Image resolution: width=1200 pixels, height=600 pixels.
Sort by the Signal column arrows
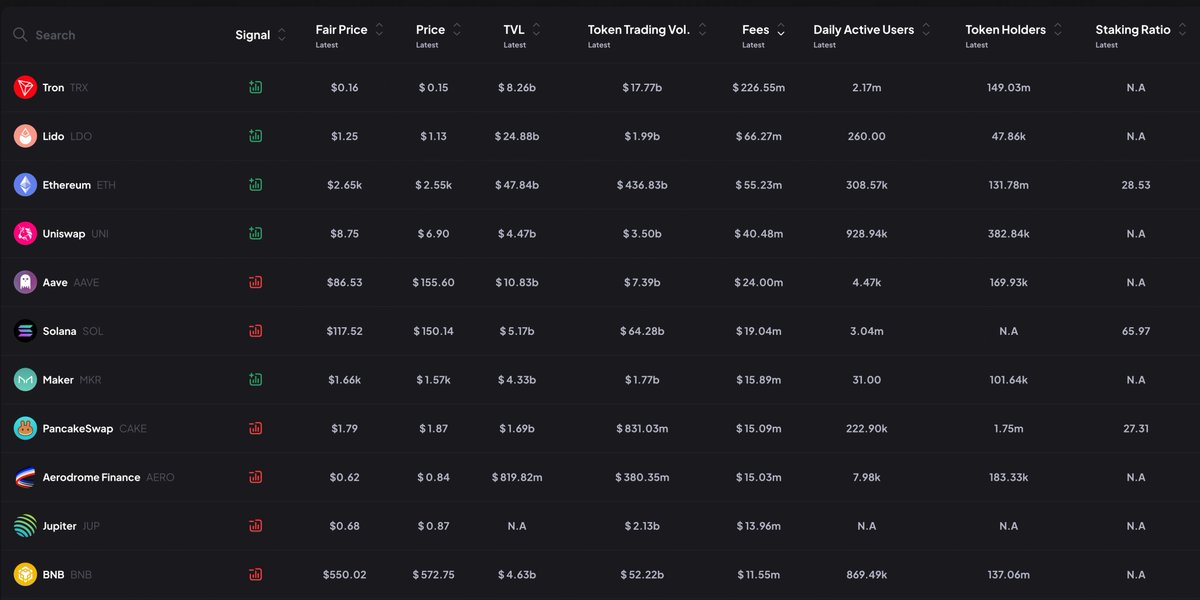click(x=282, y=35)
